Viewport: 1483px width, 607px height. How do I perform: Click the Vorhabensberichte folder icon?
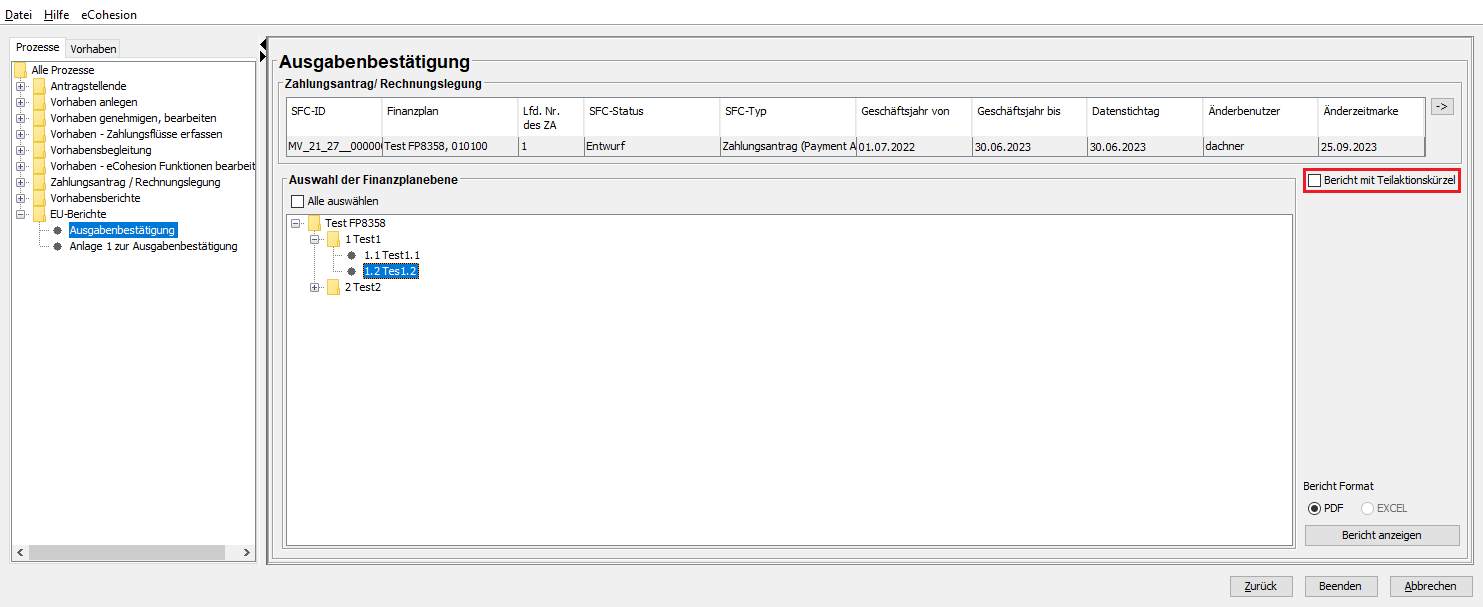(39, 198)
